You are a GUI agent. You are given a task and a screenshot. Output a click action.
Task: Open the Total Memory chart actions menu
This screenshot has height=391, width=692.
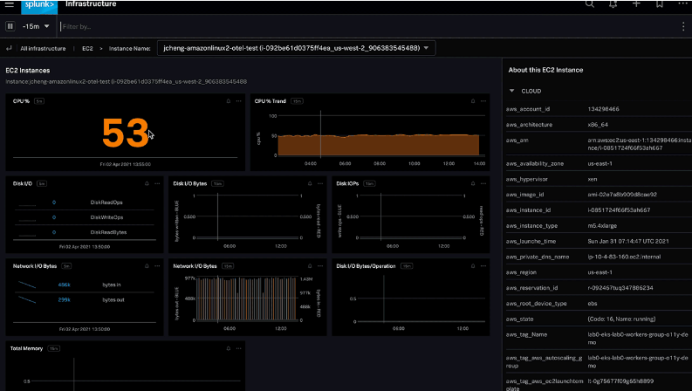[x=239, y=349]
